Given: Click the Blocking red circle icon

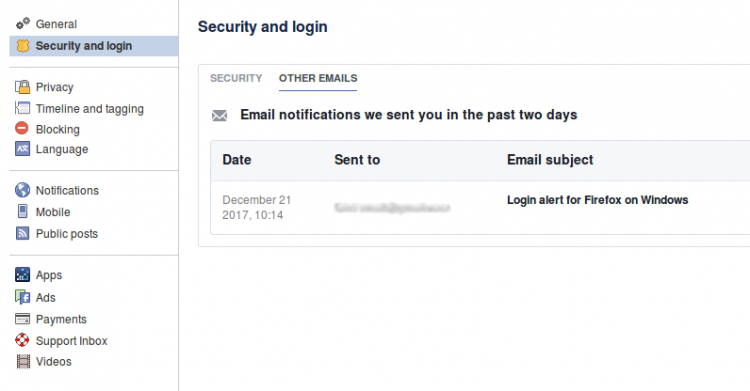Looking at the screenshot, I should pos(22,128).
